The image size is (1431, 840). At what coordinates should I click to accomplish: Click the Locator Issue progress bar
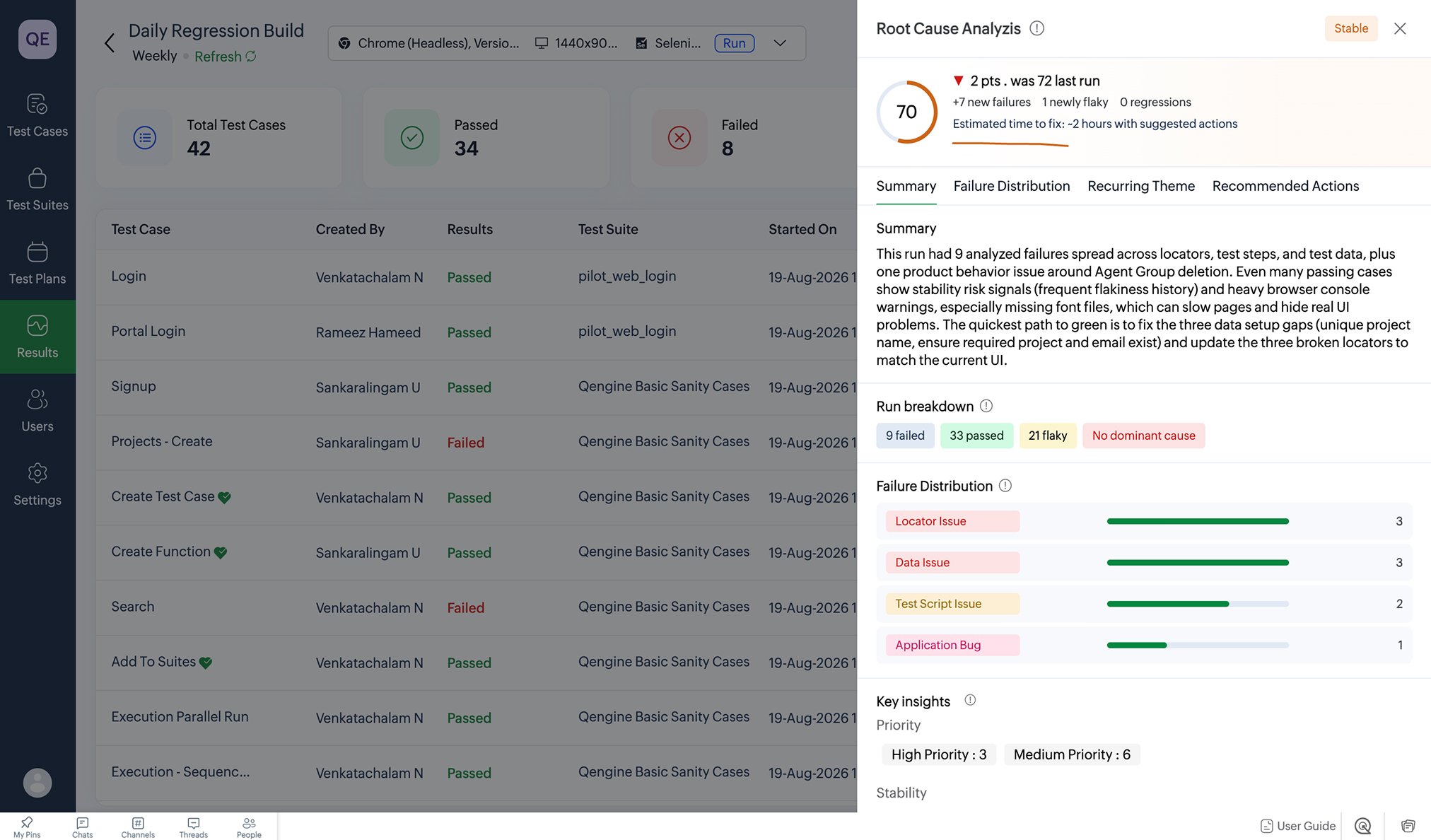click(1198, 521)
